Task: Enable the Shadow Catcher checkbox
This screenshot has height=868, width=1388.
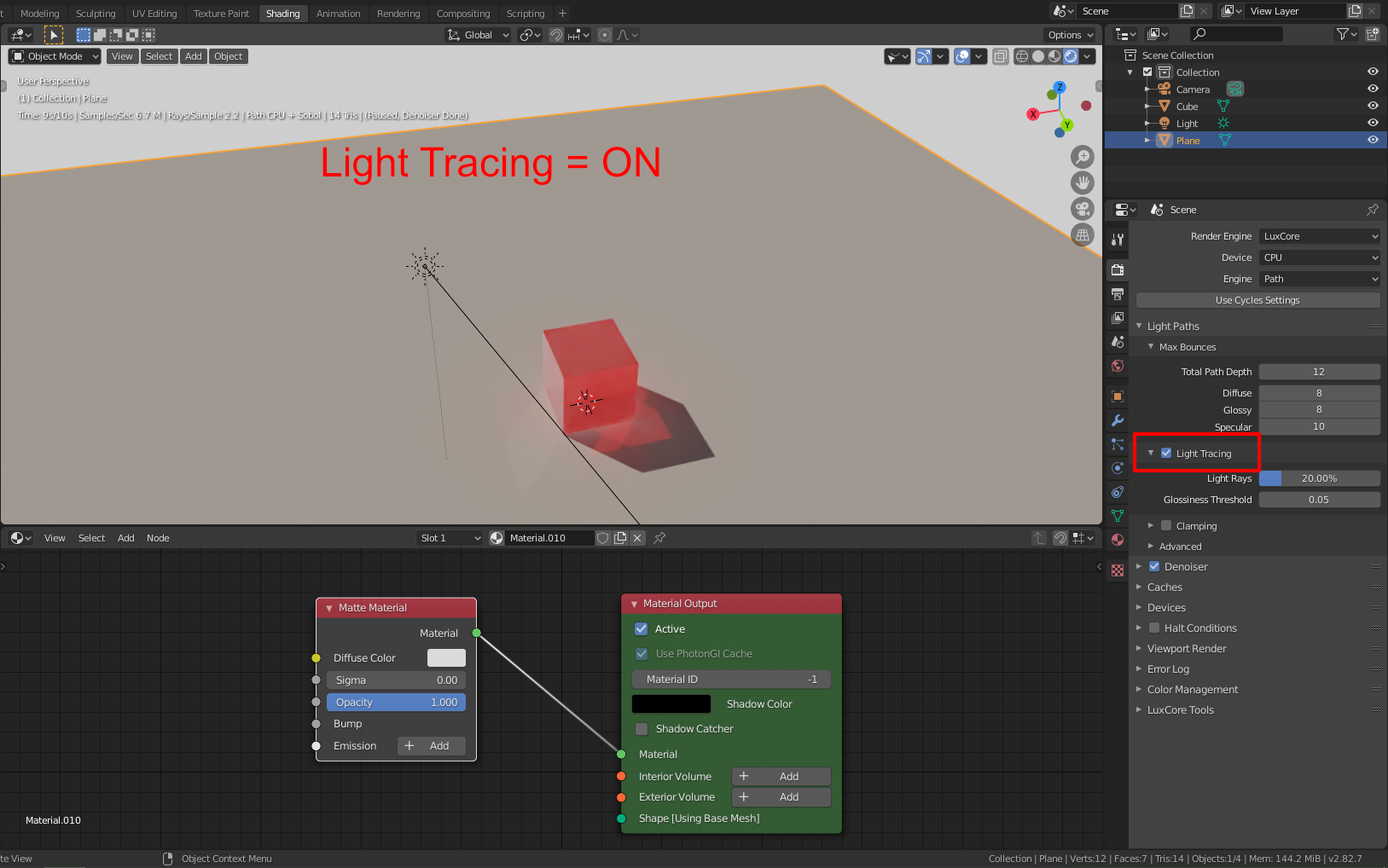Action: click(642, 729)
